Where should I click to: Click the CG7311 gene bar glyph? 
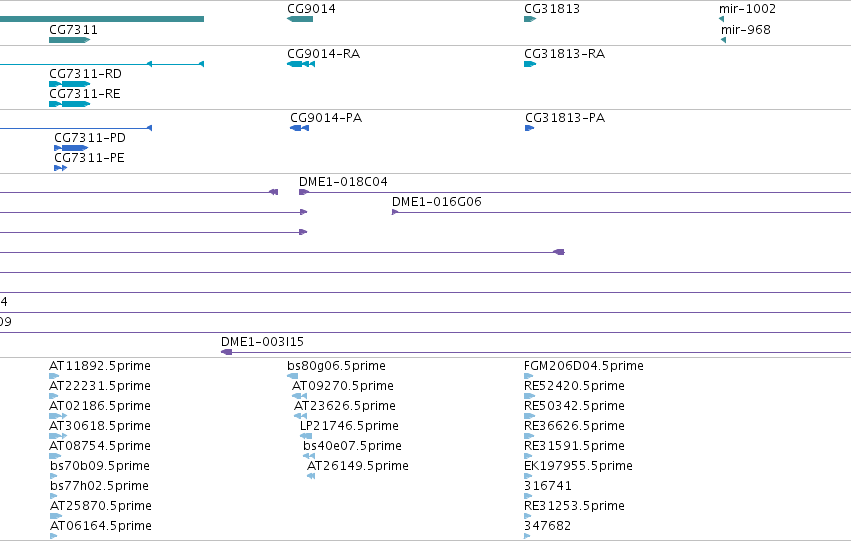[x=69, y=40]
